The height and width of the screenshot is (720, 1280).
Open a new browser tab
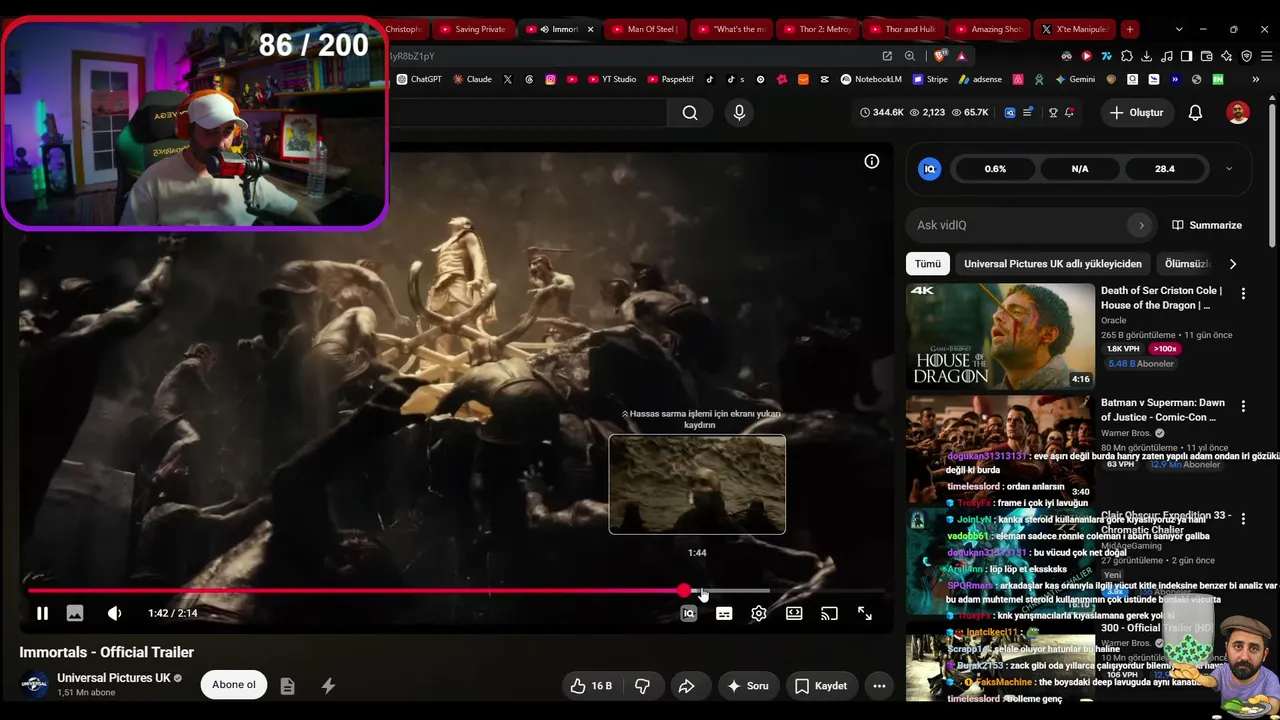click(x=1129, y=29)
